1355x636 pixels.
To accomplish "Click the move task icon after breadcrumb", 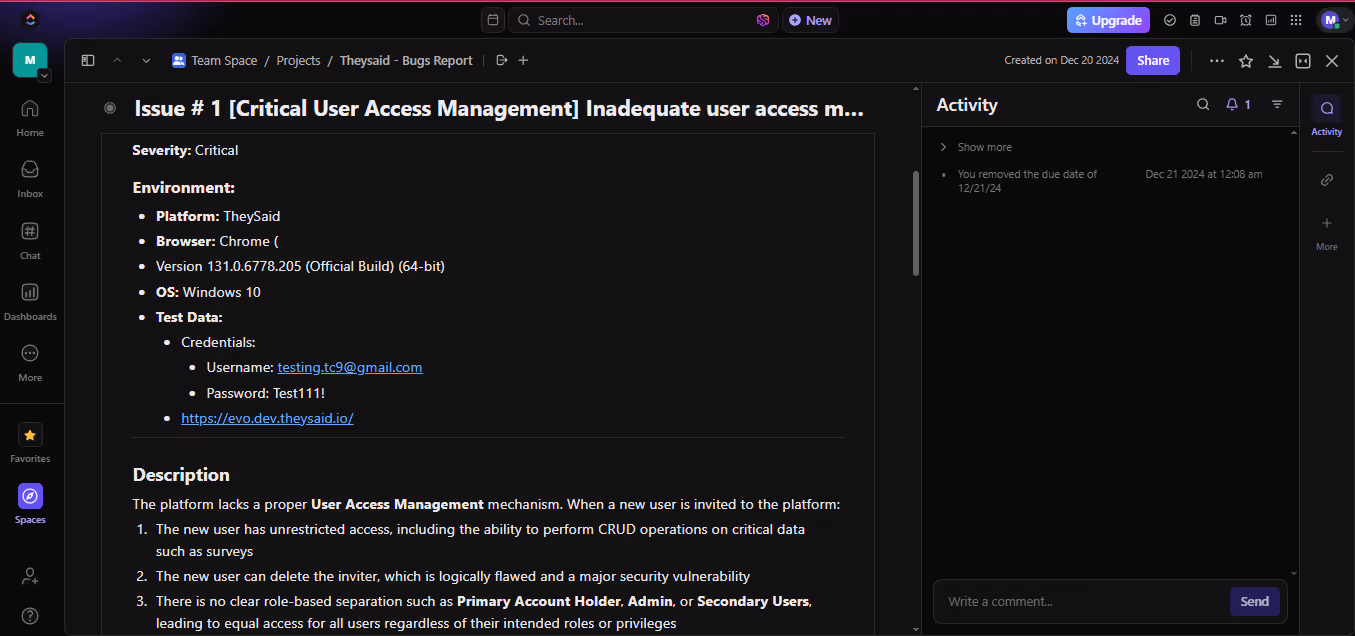I will pyautogui.click(x=502, y=60).
